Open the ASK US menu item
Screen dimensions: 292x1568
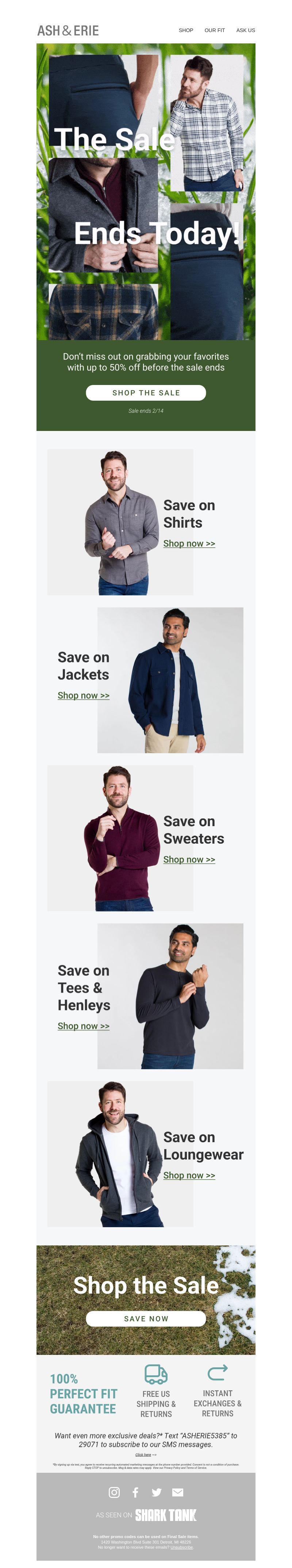246,30
